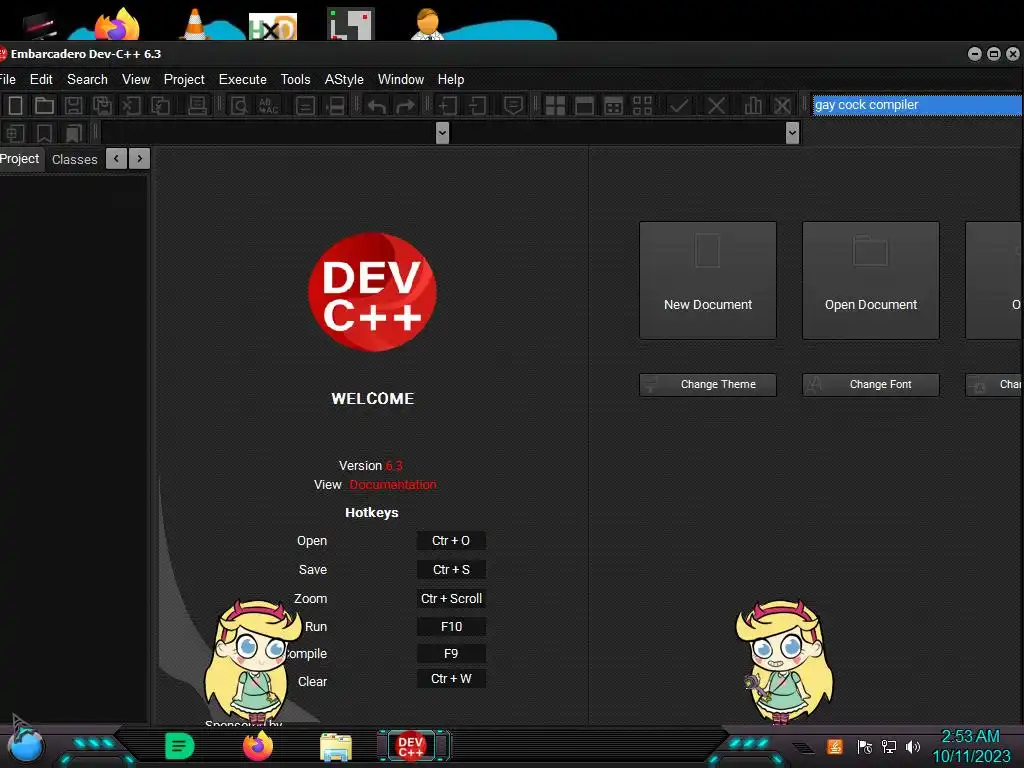Screen dimensions: 1024x768
Task: Open the Search menu
Action: tap(88, 79)
